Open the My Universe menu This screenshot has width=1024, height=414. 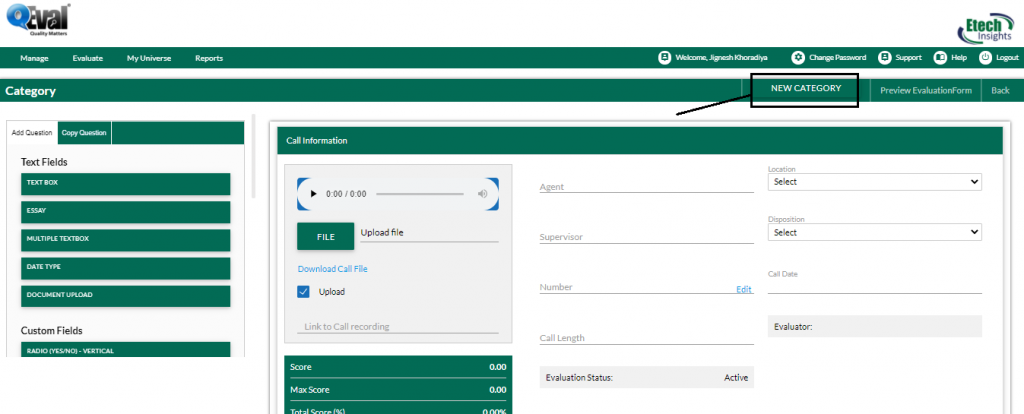point(149,58)
